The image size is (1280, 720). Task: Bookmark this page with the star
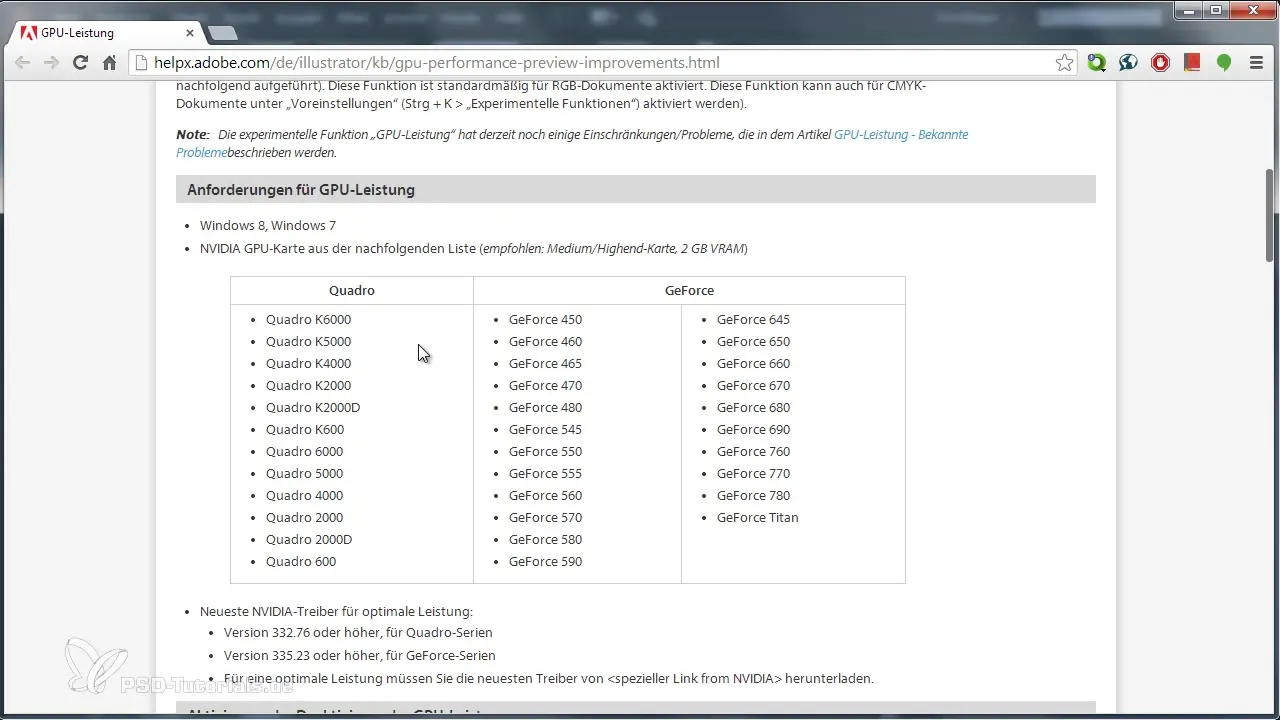coord(1064,63)
